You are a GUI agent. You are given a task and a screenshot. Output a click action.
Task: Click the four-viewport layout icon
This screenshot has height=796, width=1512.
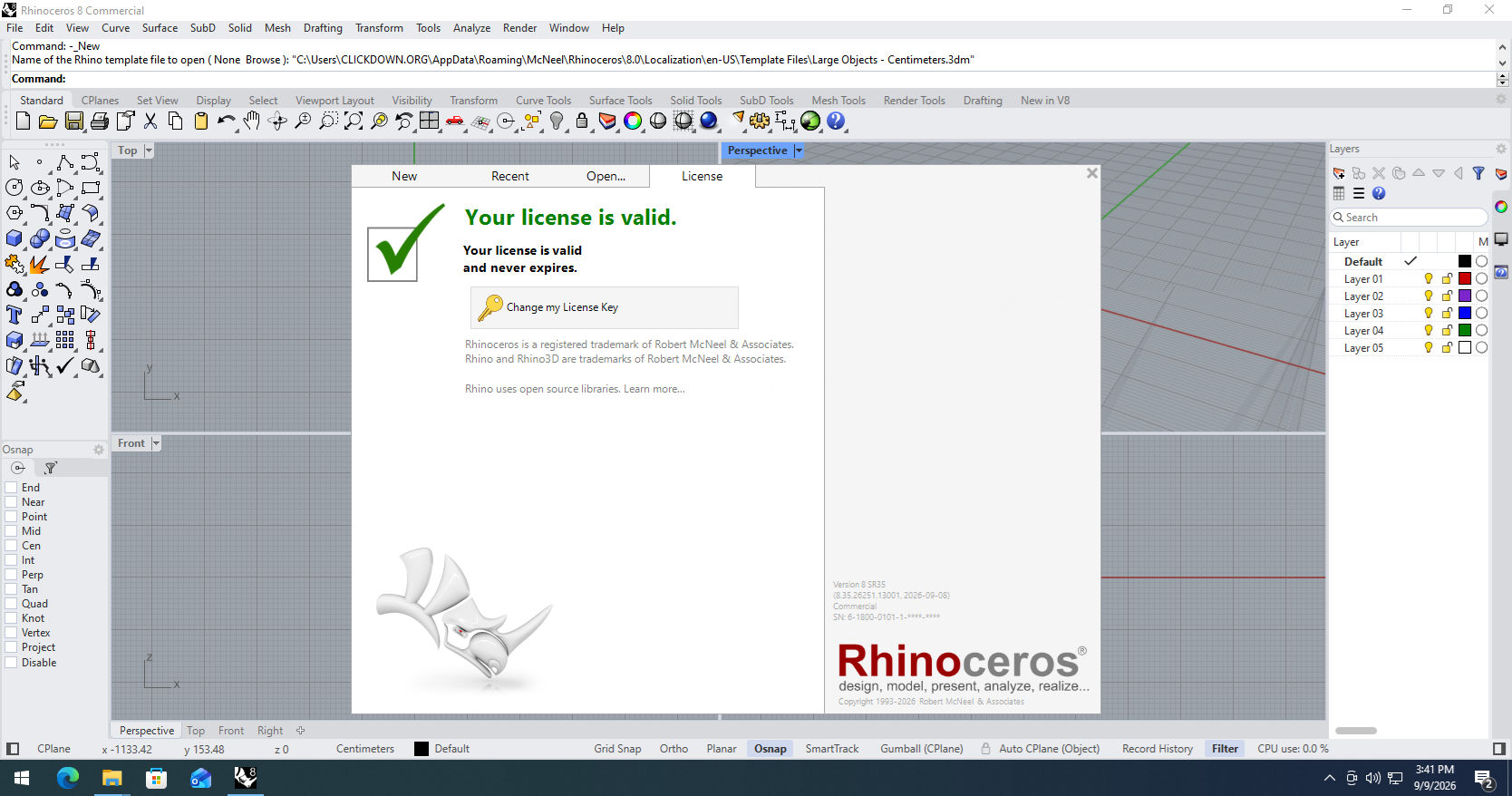[430, 121]
